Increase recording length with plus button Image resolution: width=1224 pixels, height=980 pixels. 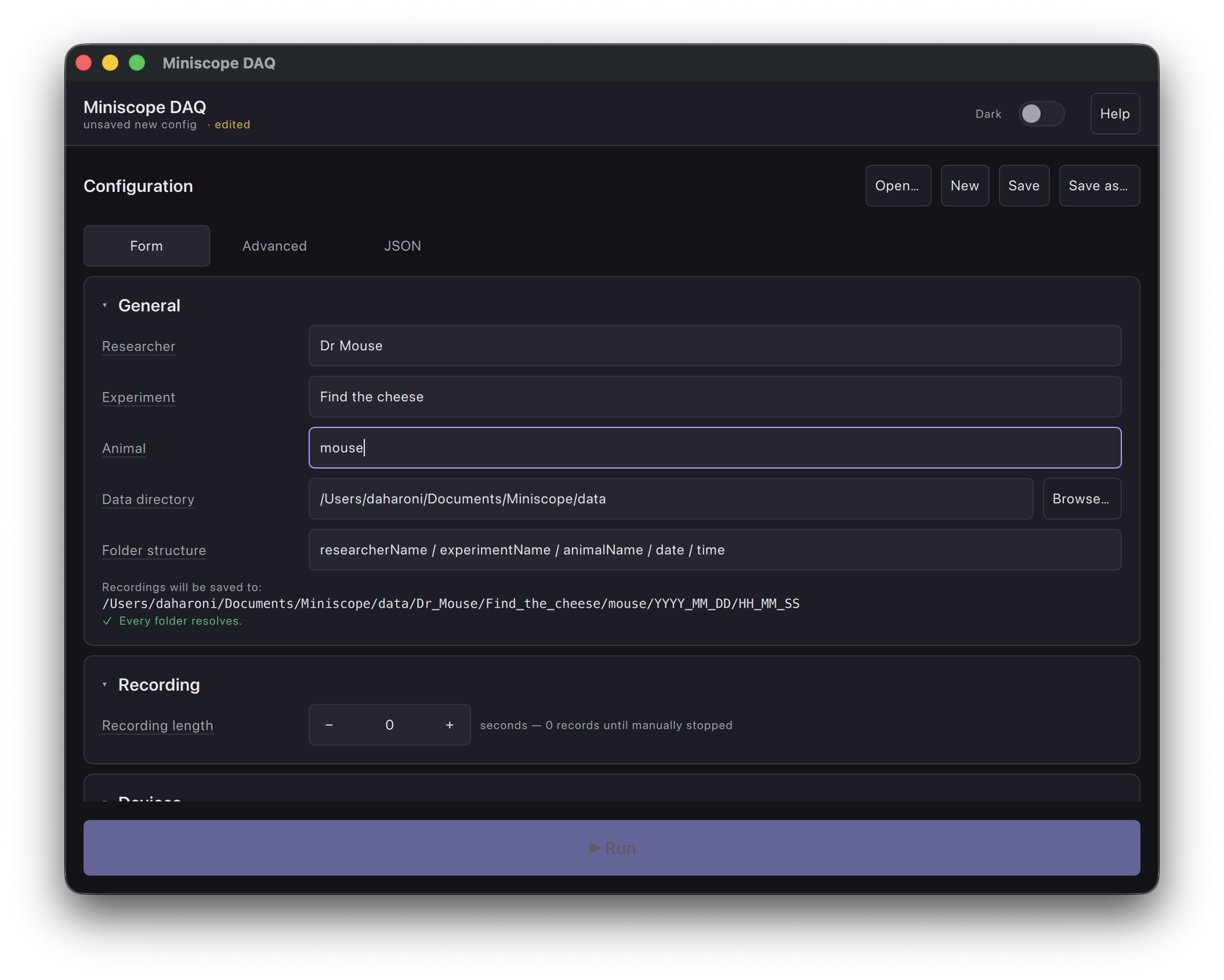pos(450,725)
